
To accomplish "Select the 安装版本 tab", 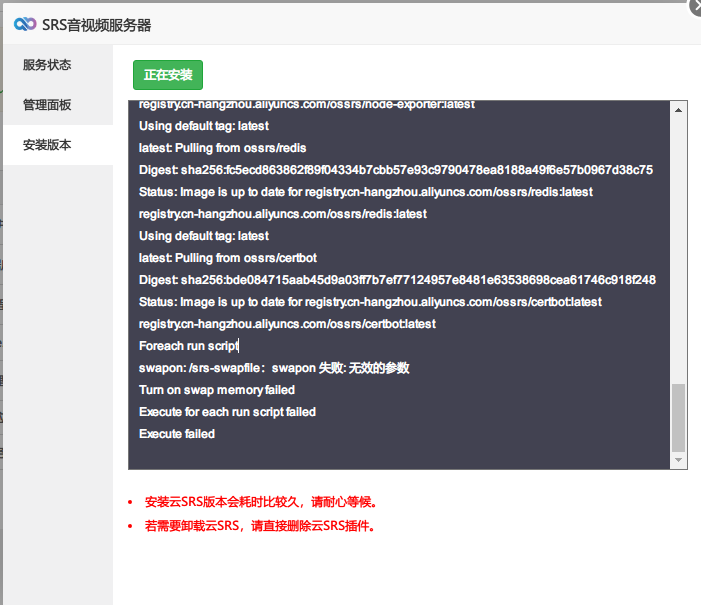I will point(58,145).
